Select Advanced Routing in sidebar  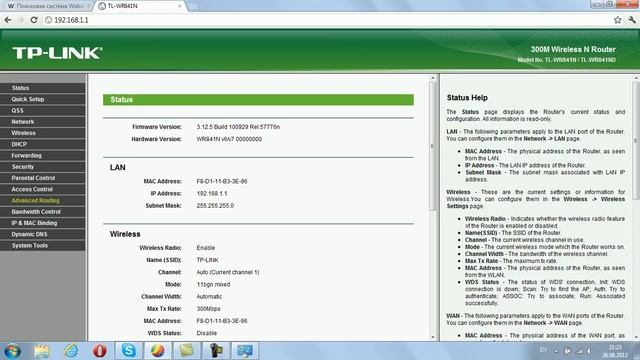(43, 200)
